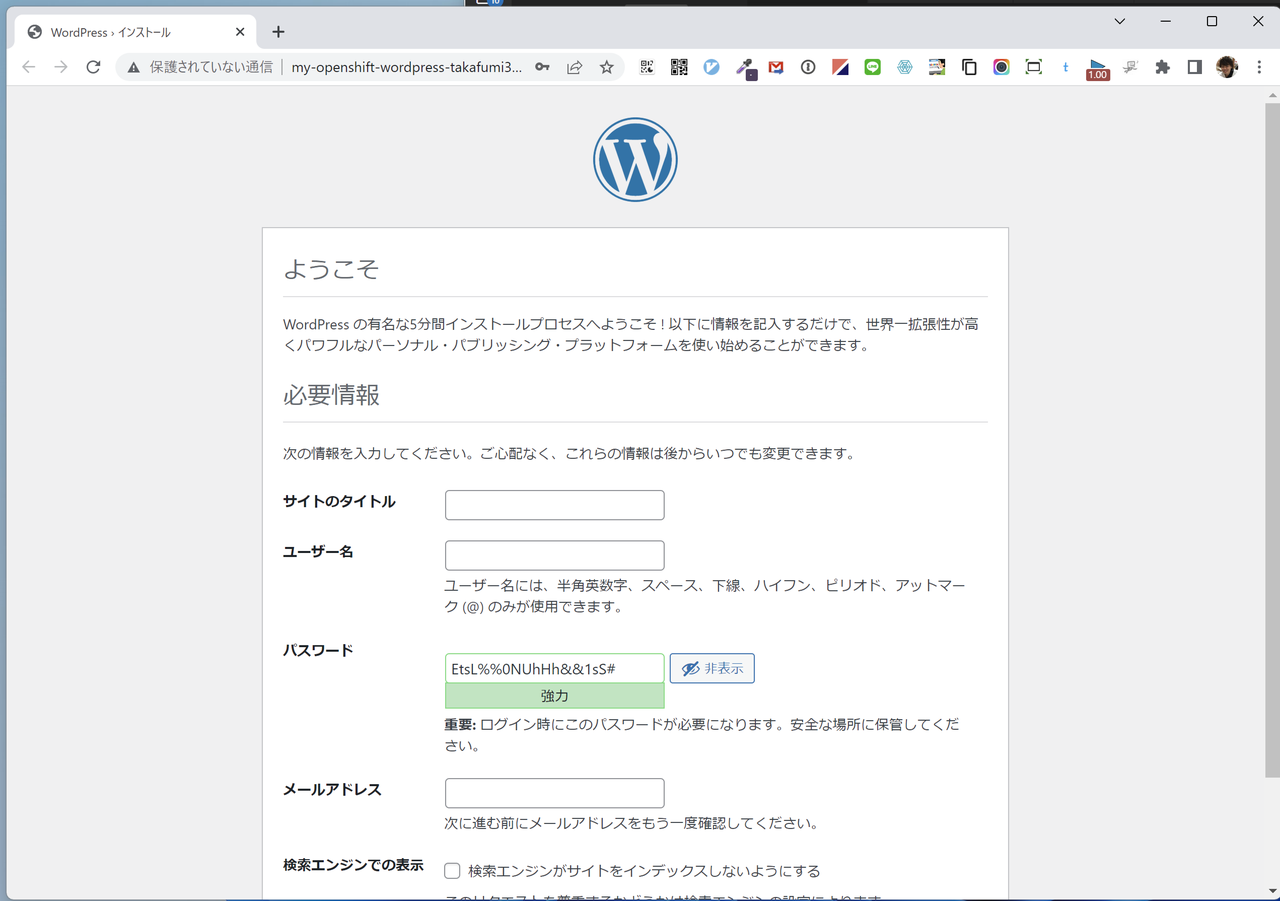The height and width of the screenshot is (901, 1280).
Task: Click the サイトのタイトル input field
Action: 555,505
